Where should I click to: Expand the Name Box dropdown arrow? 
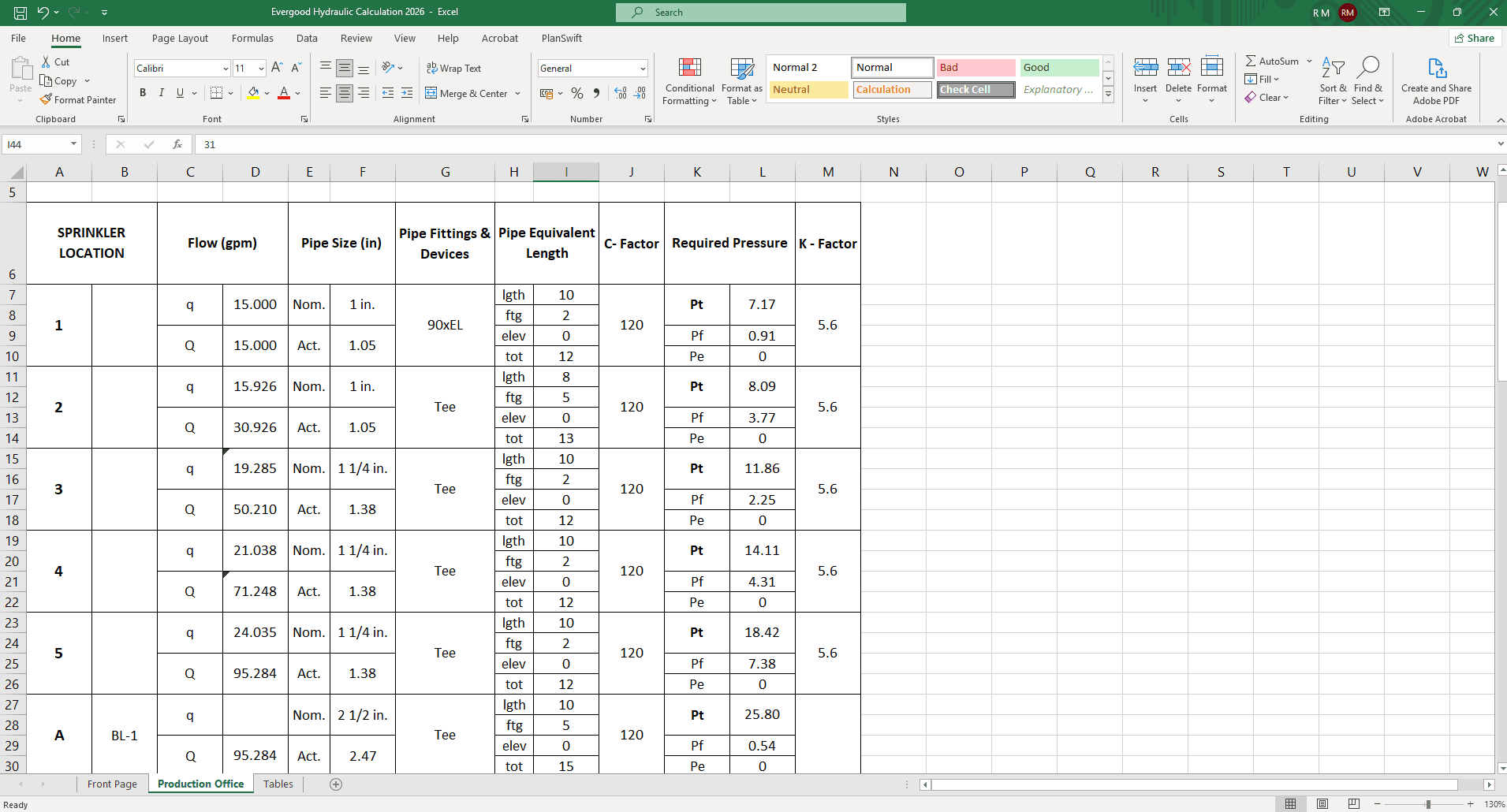[73, 144]
